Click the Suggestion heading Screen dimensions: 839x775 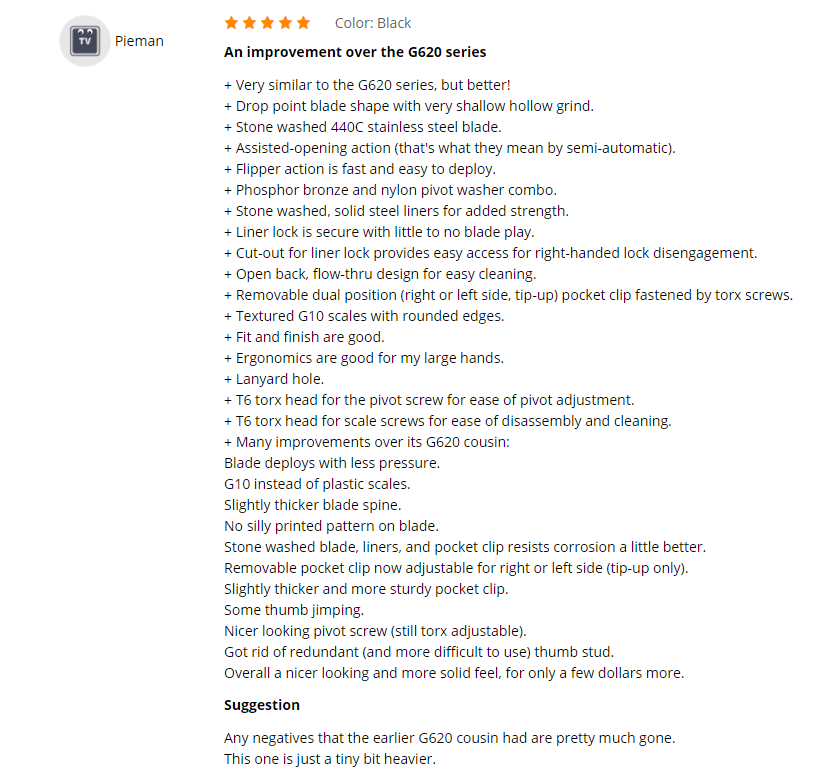click(x=262, y=705)
